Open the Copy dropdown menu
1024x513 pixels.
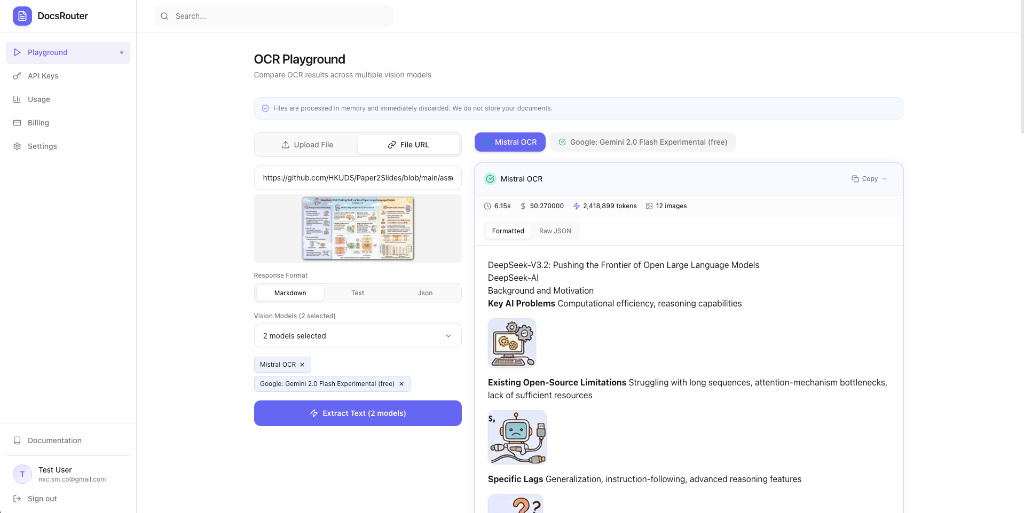tap(869, 179)
